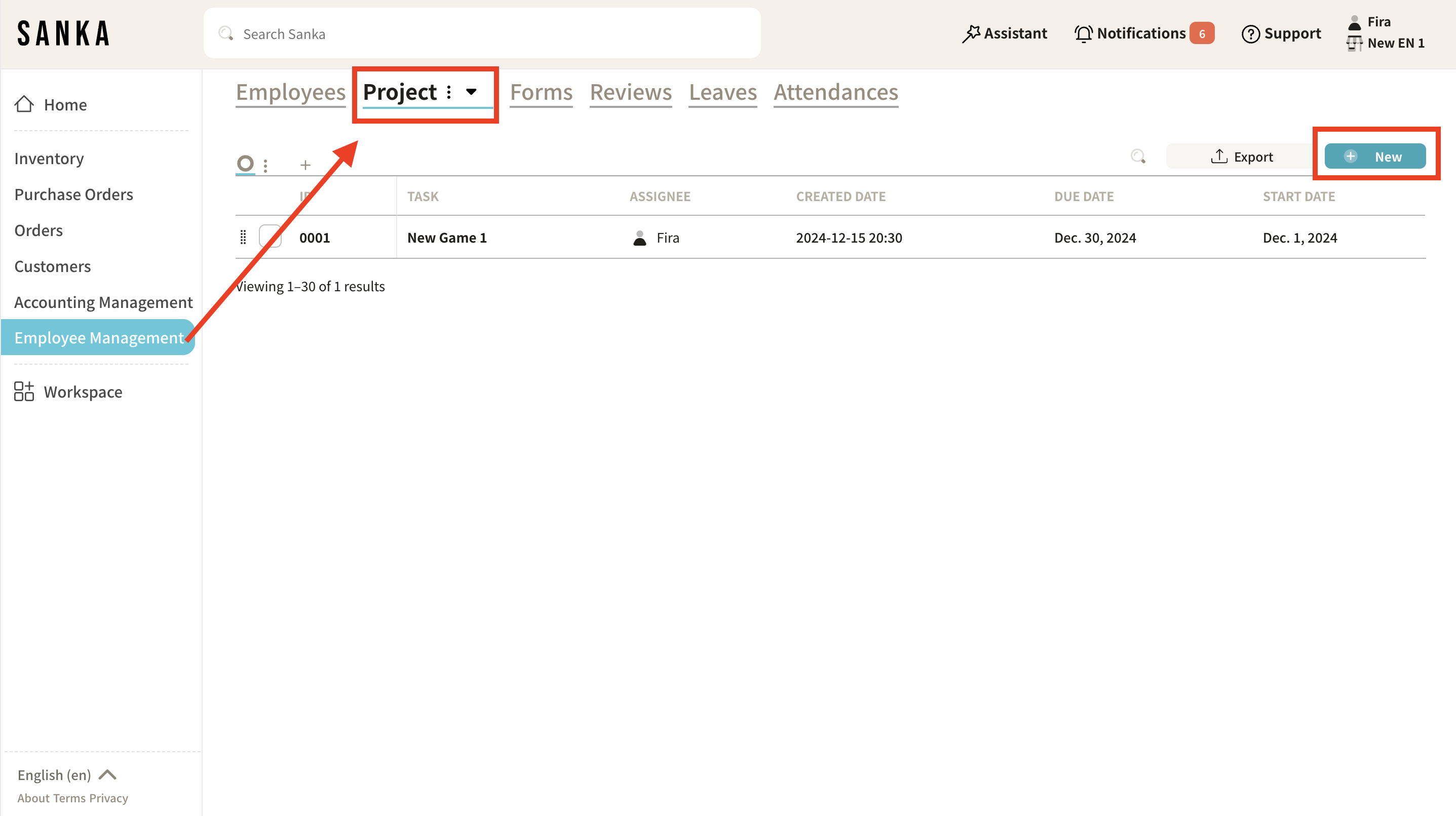Grab the row drag handle for 0001
1456x816 pixels.
pos(243,238)
